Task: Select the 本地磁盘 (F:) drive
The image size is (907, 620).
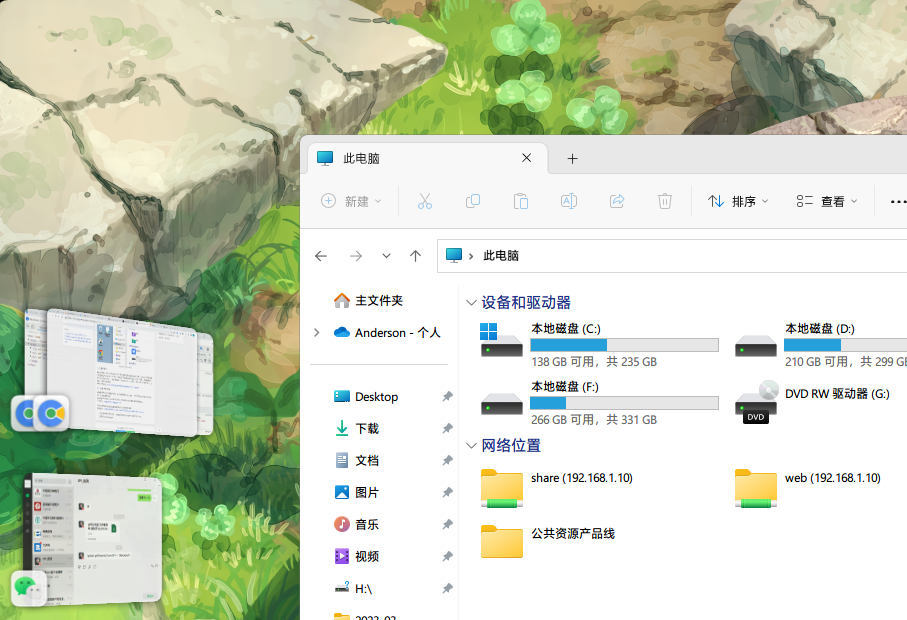Action: click(599, 403)
